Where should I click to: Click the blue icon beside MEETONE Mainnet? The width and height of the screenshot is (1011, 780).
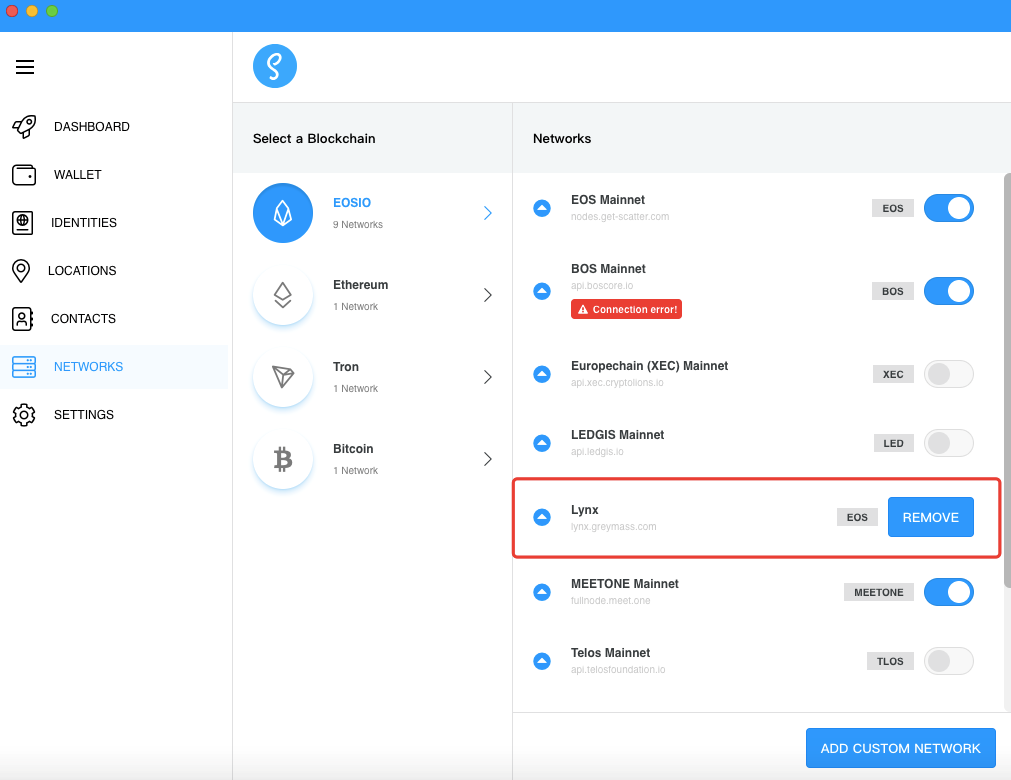tap(542, 592)
